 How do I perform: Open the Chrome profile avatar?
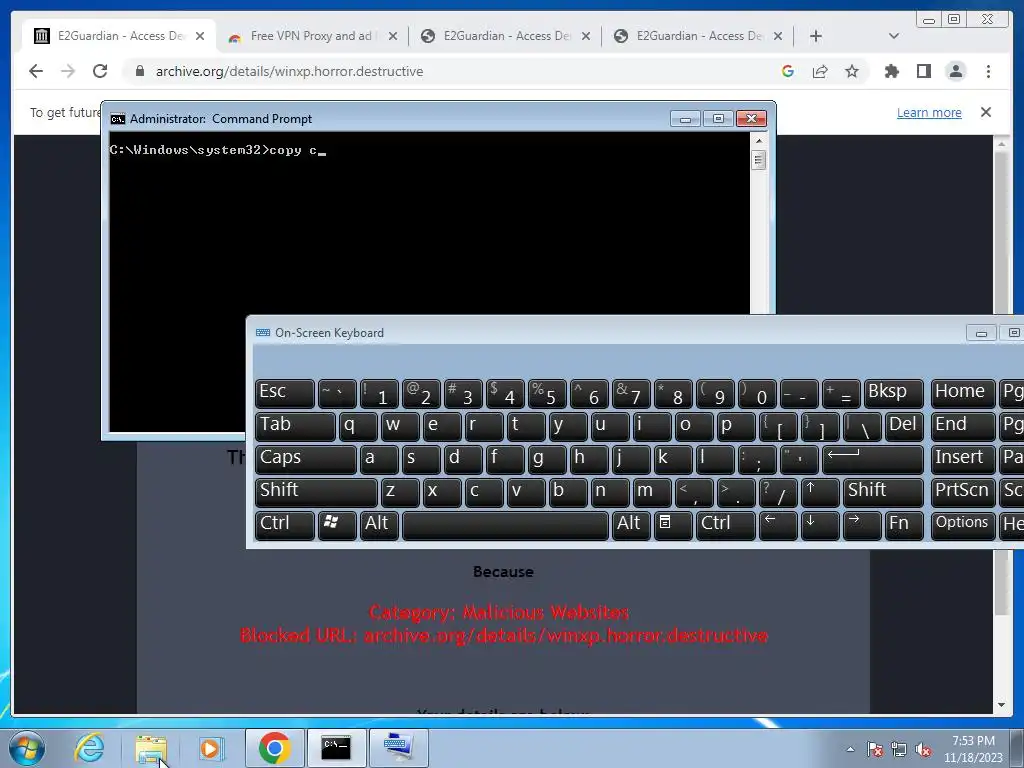tap(955, 71)
